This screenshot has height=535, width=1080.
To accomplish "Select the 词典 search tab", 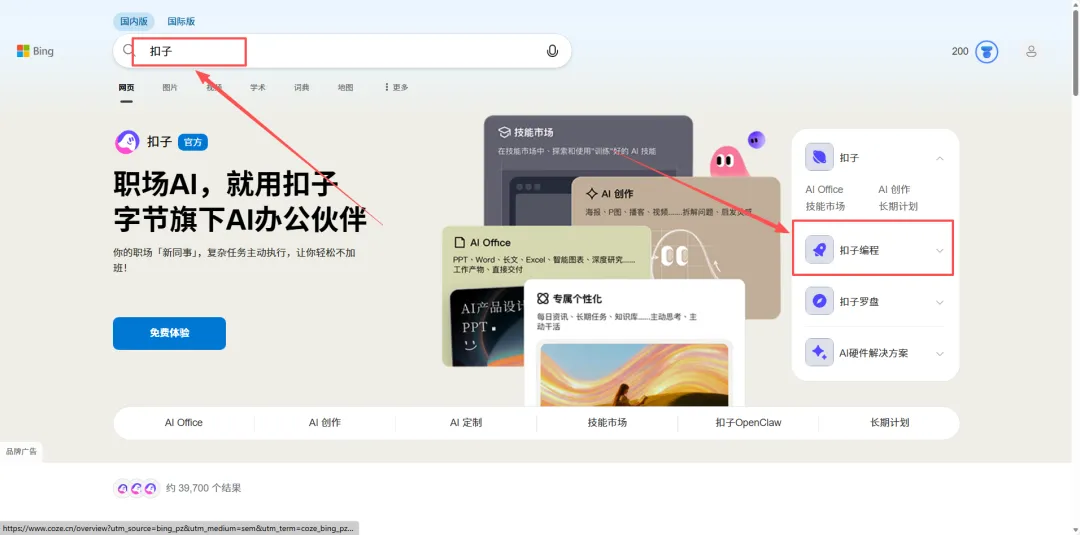I will (302, 87).
